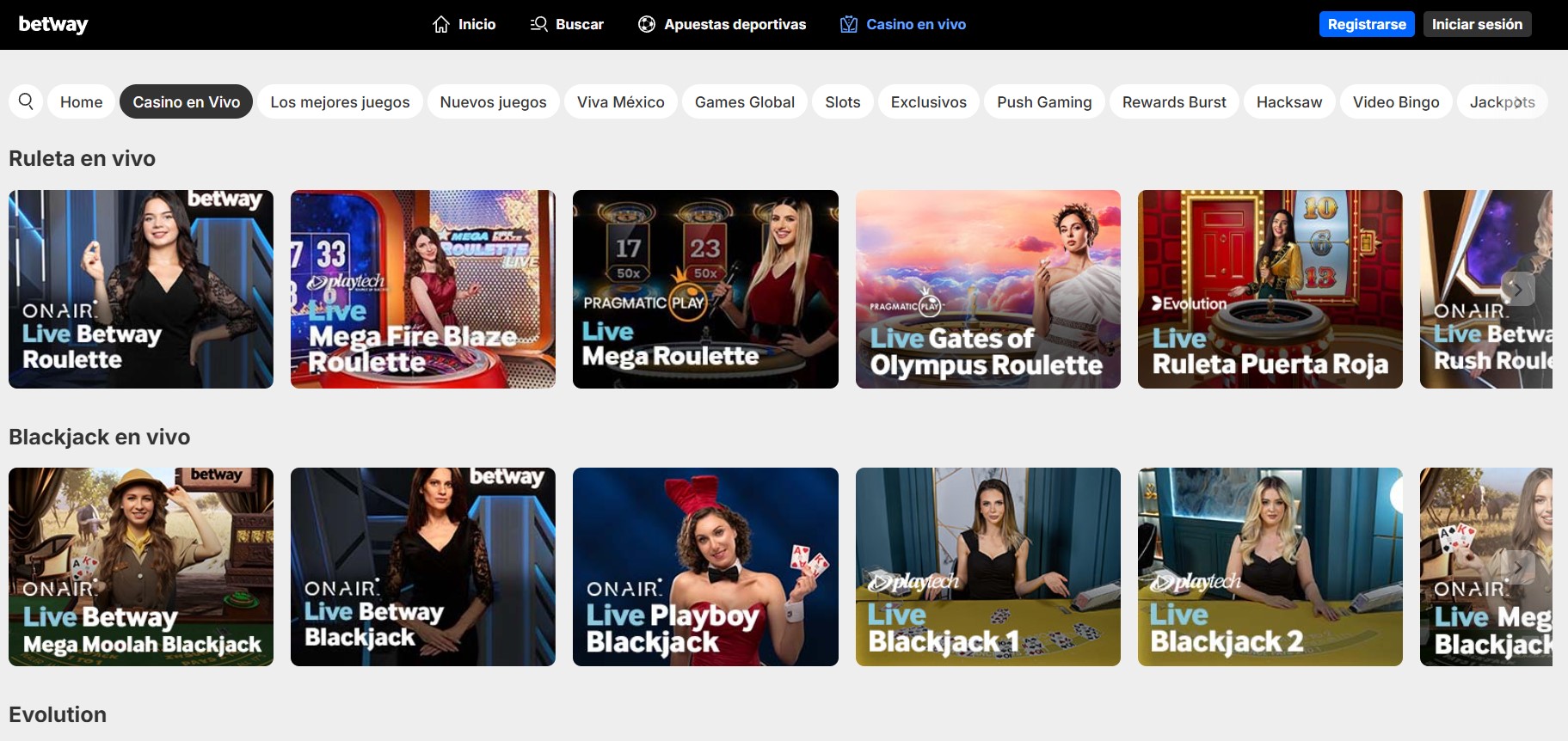
Task: Switch to the Viva México tab
Action: click(621, 101)
